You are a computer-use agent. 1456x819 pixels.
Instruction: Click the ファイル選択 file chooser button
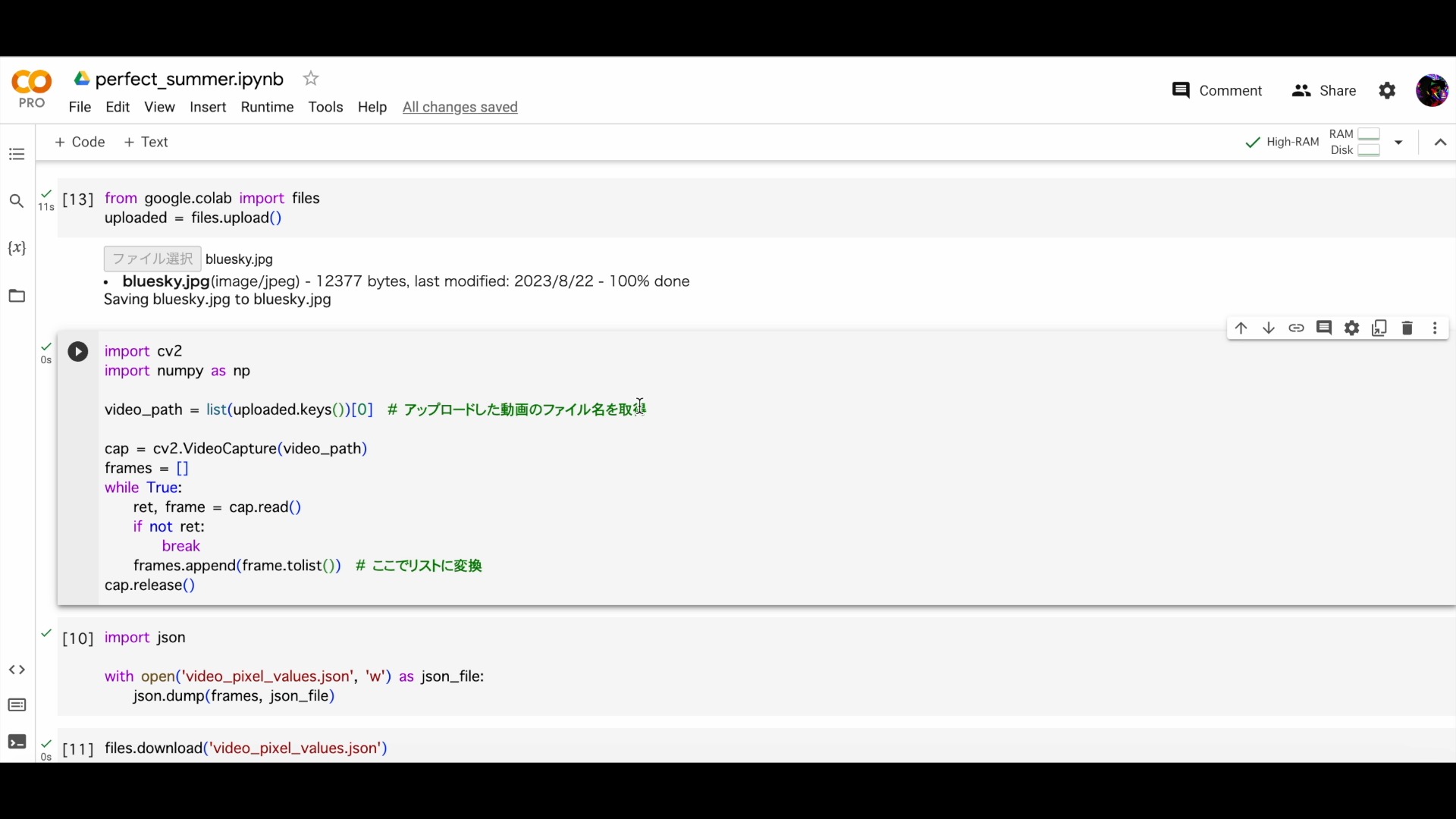(152, 259)
